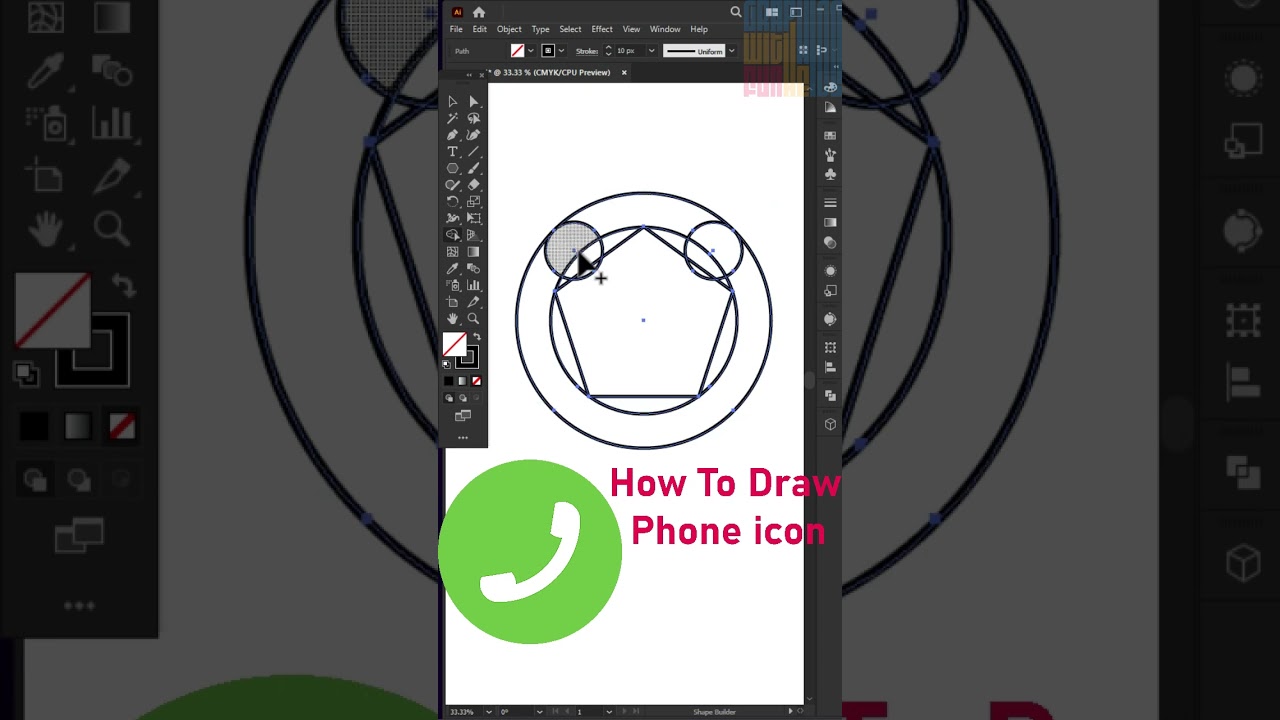1280x720 pixels.
Task: Reset to default fill and stroke
Action: [x=447, y=364]
